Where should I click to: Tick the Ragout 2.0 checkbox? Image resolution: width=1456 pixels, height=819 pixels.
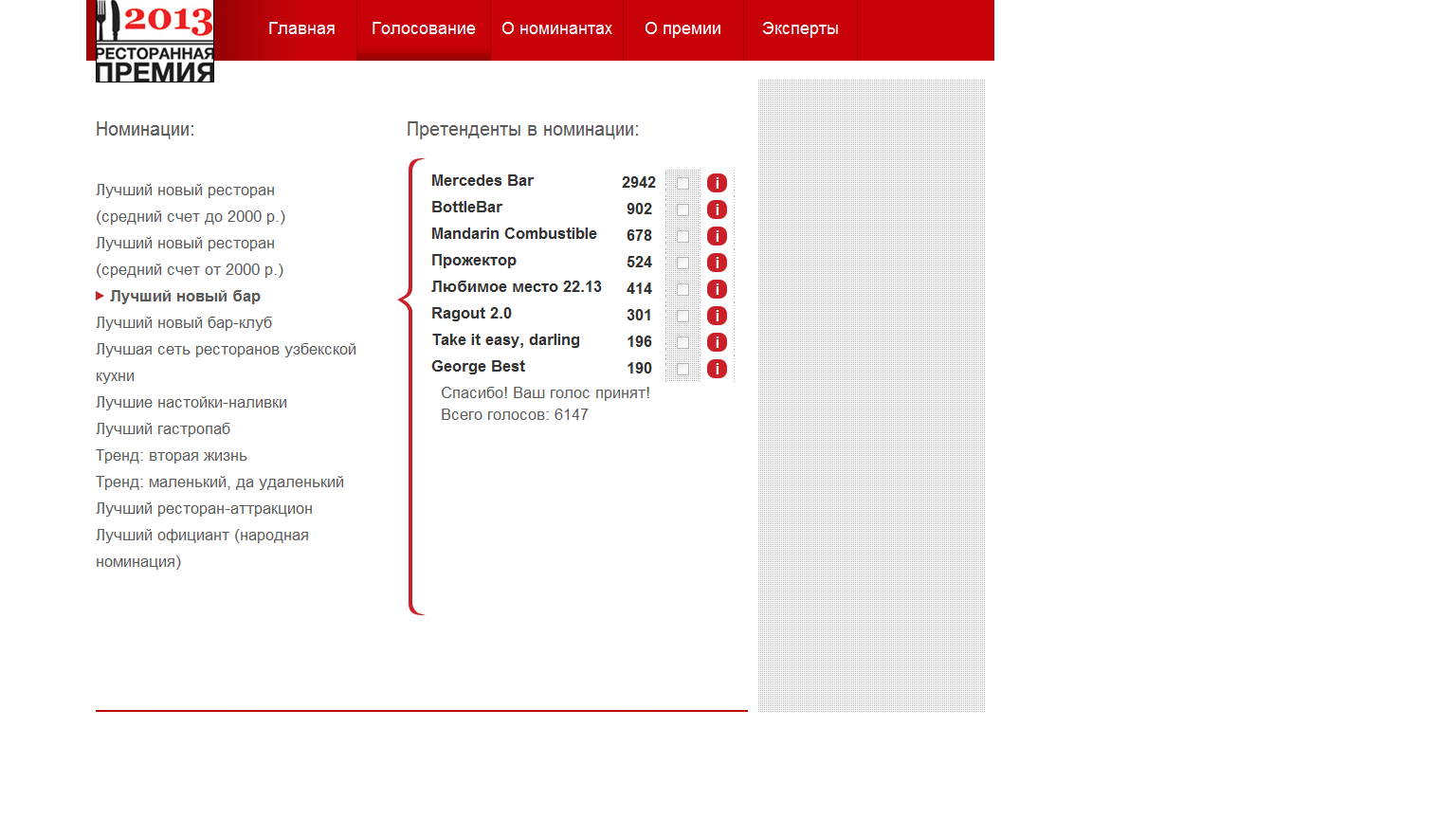click(682, 316)
